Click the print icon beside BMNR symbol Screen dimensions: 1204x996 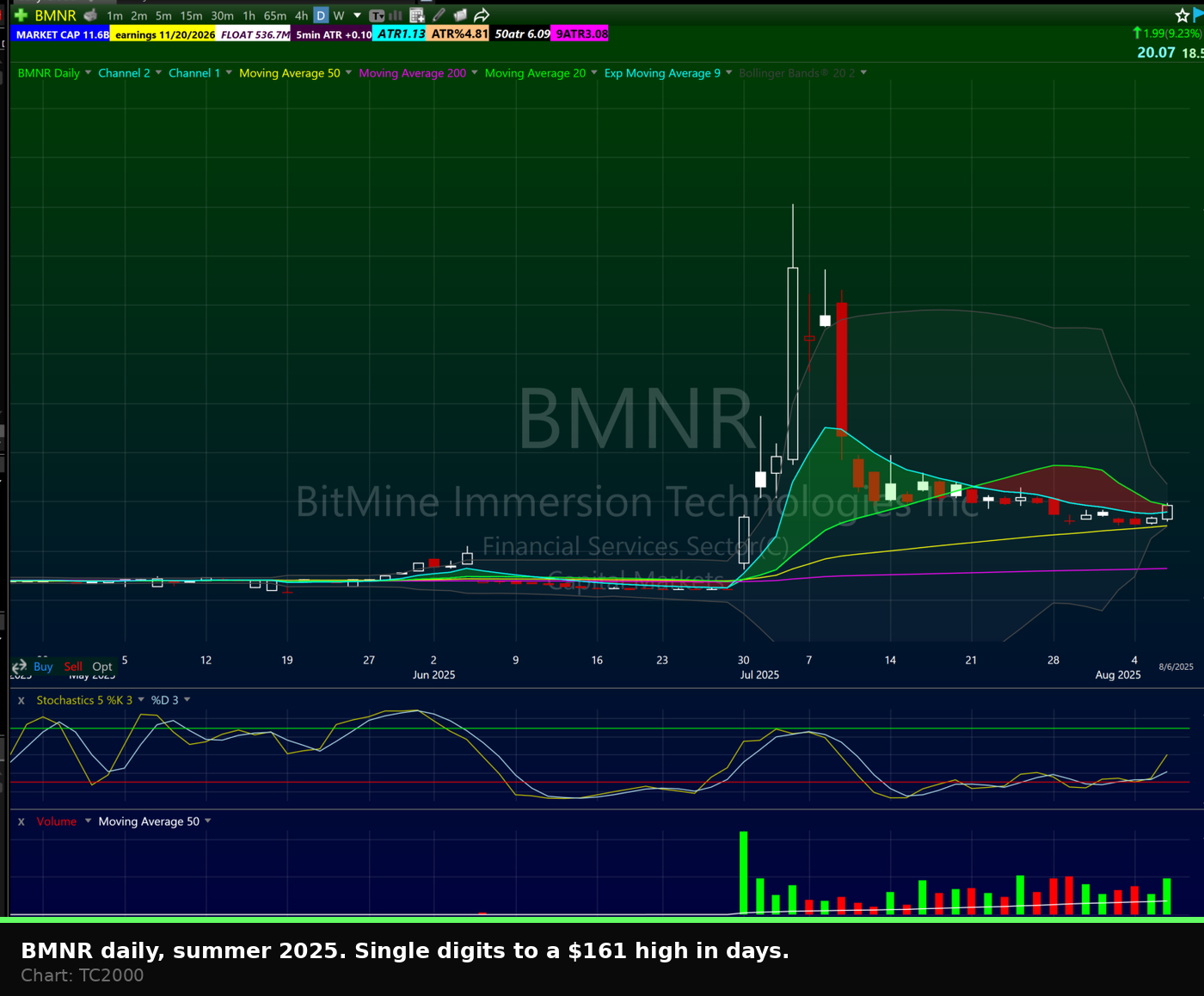click(x=90, y=15)
